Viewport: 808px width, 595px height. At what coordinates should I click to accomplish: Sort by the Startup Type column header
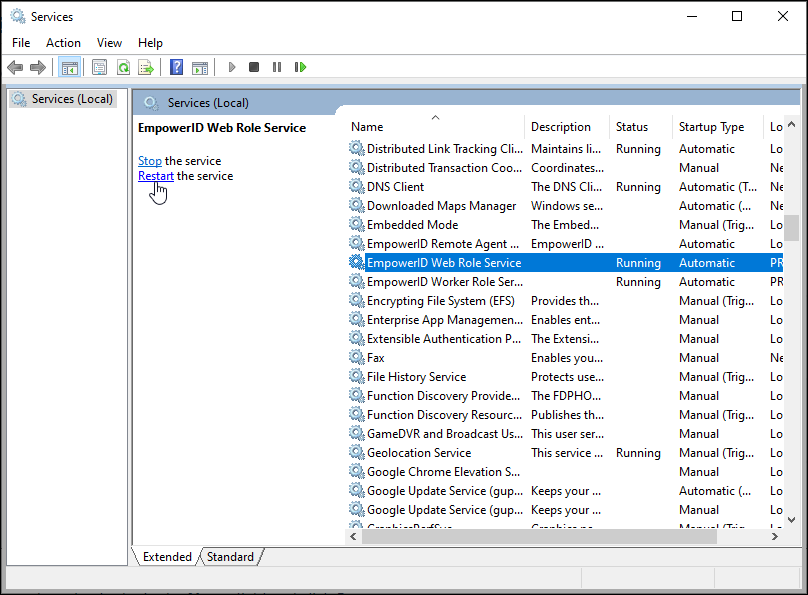[710, 127]
